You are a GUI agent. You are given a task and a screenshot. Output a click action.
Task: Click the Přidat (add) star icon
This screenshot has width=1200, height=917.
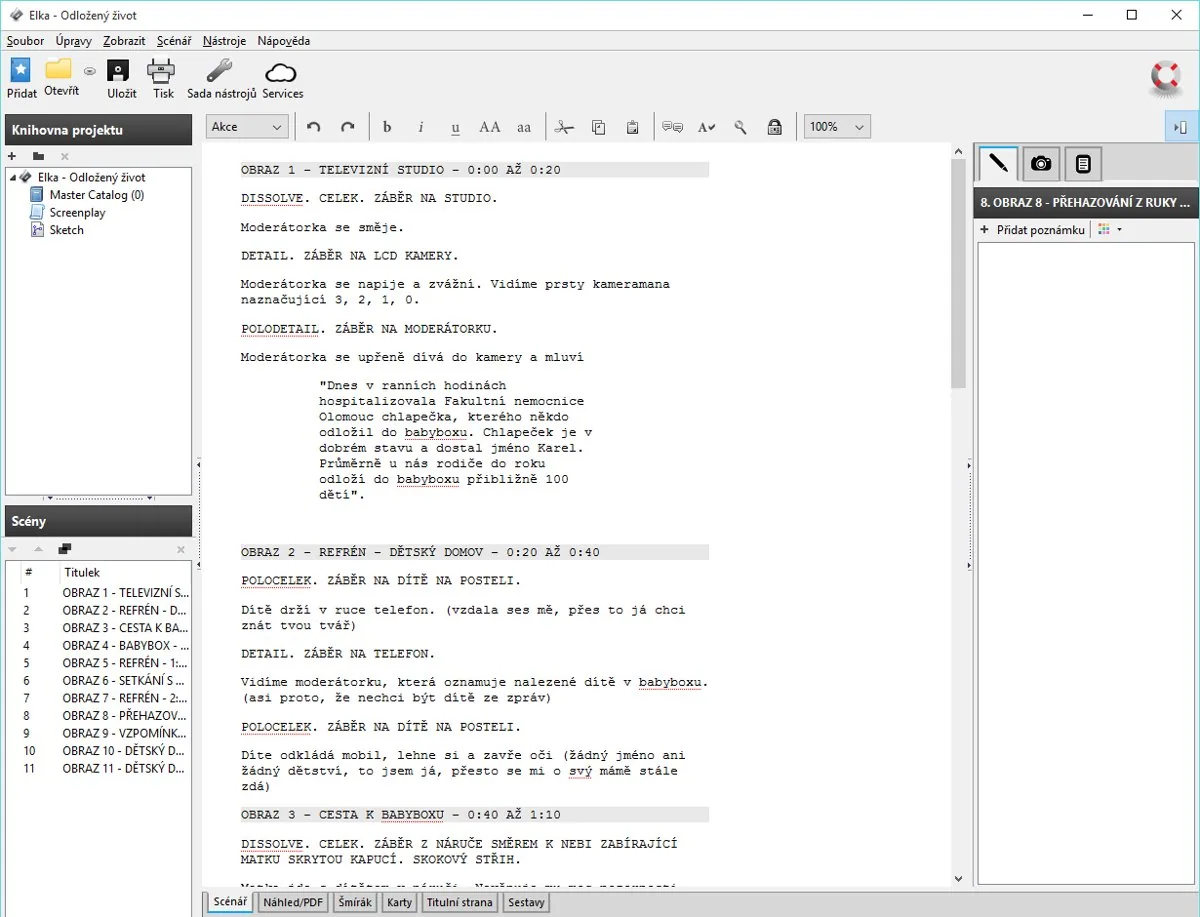(x=20, y=70)
